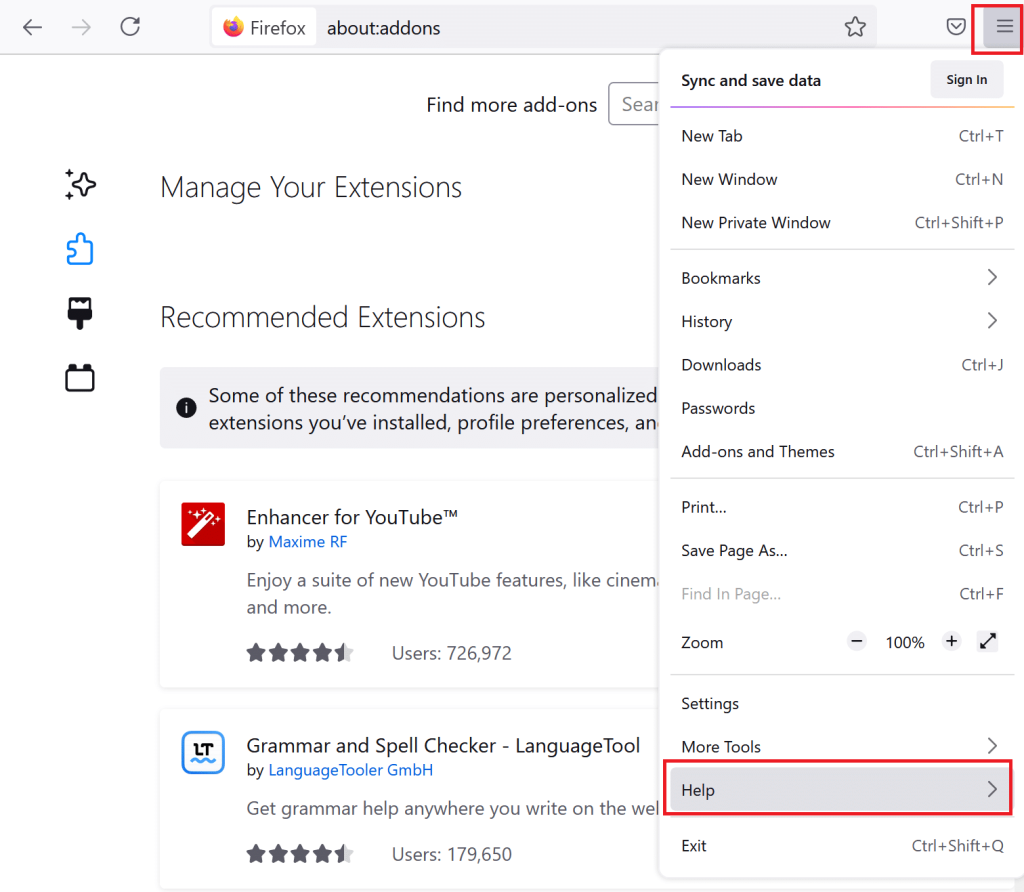The image size is (1024, 892).
Task: Open the Plugins sidebar icon
Action: click(80, 378)
